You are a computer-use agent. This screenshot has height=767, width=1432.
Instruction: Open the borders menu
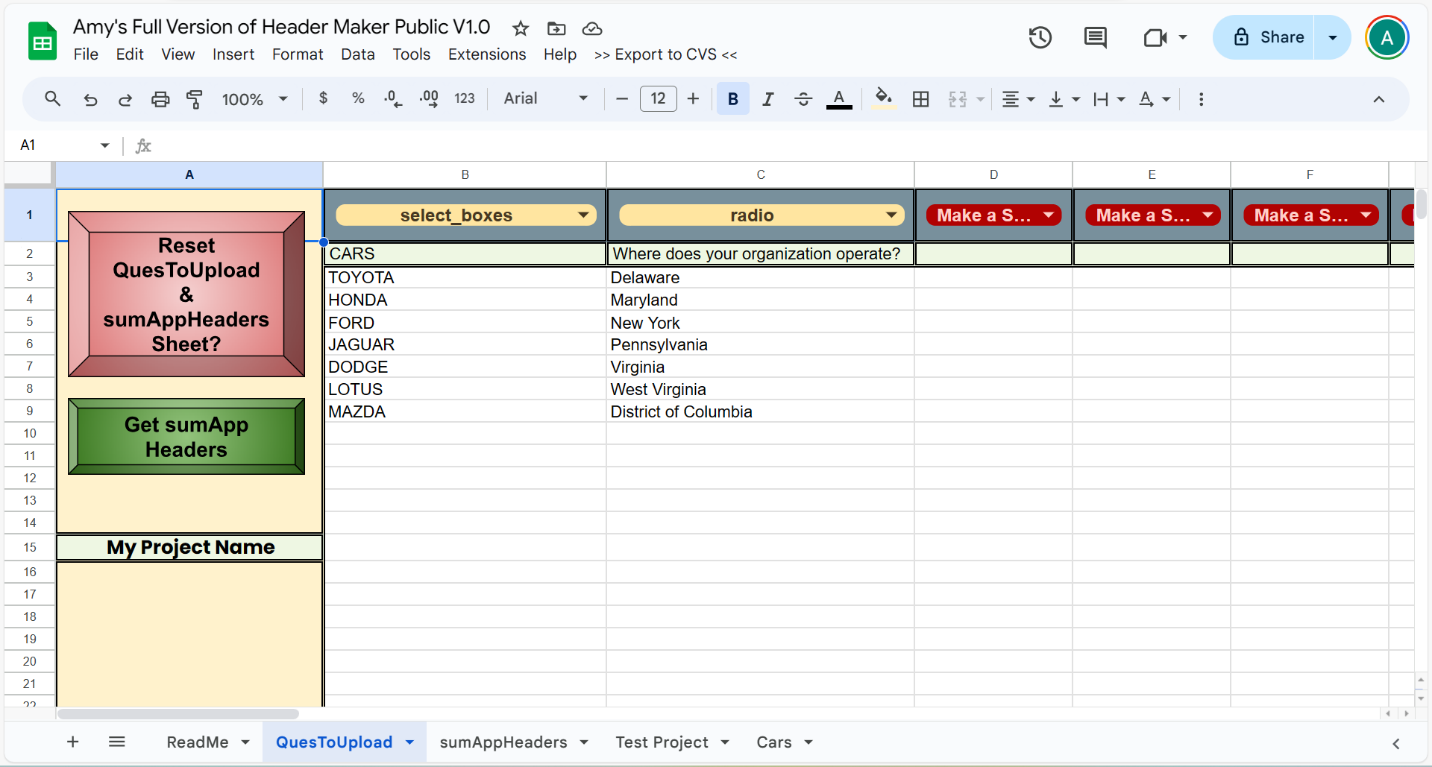[x=921, y=99]
